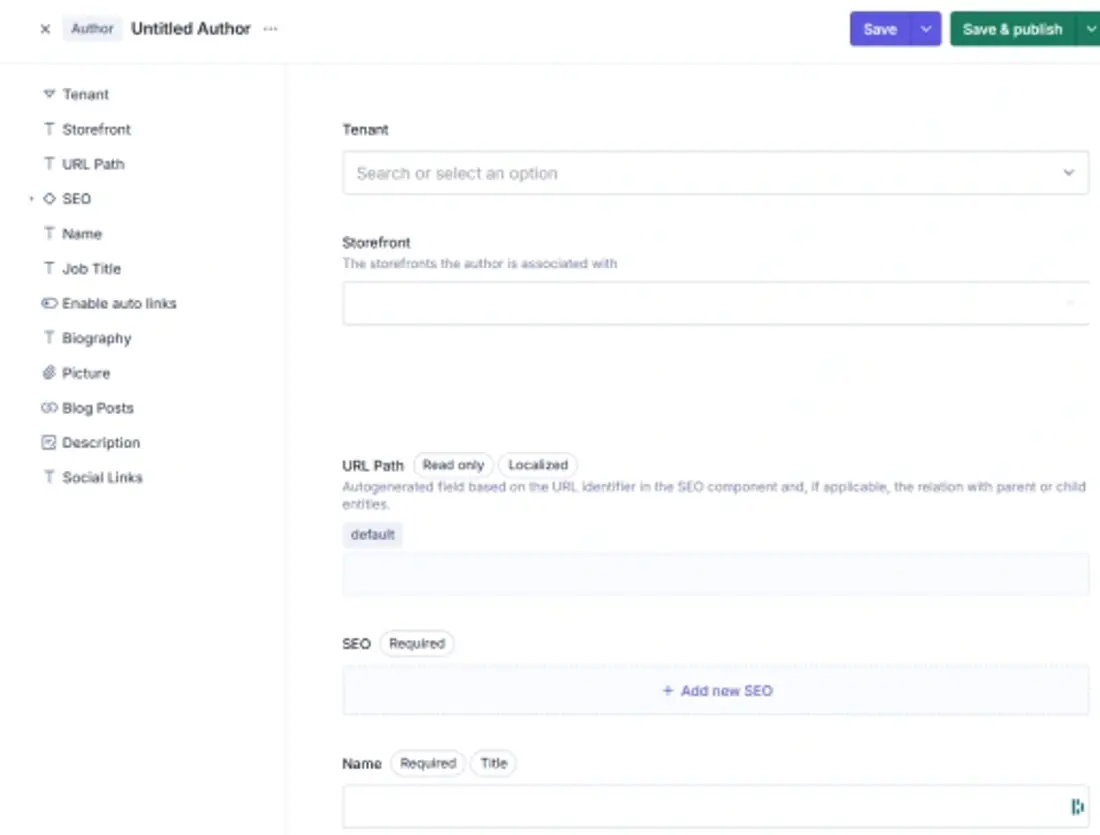
Task: Expand the SEO item arrow in sidebar
Action: 32,199
